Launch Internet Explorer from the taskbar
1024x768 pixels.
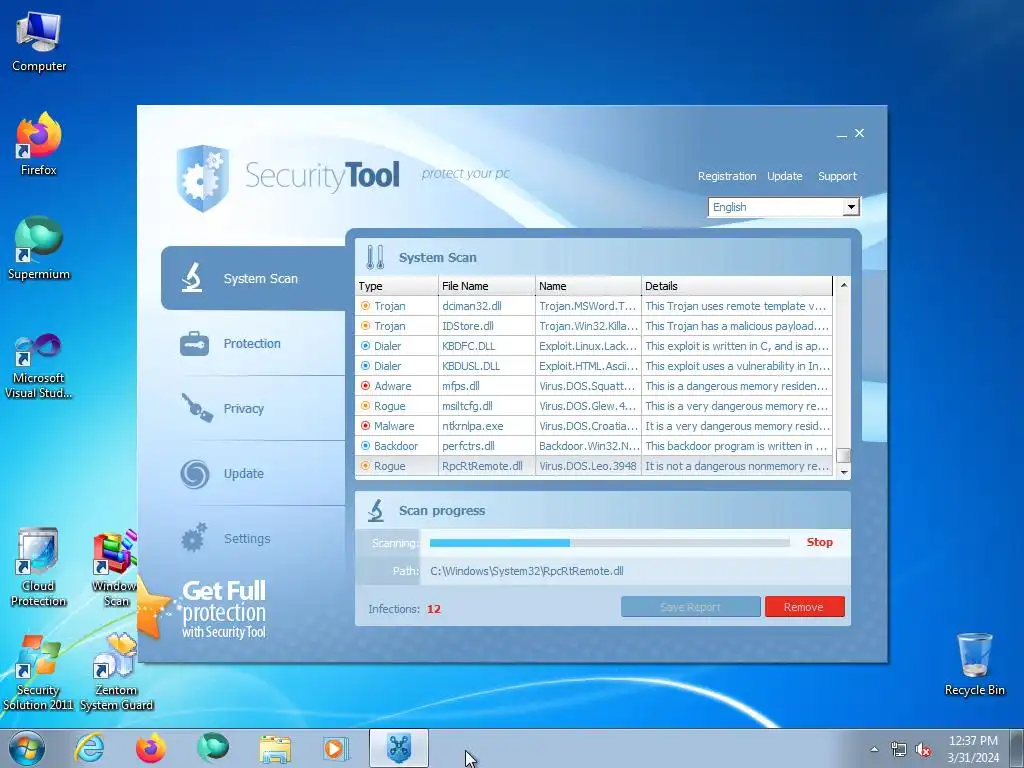pyautogui.click(x=89, y=748)
